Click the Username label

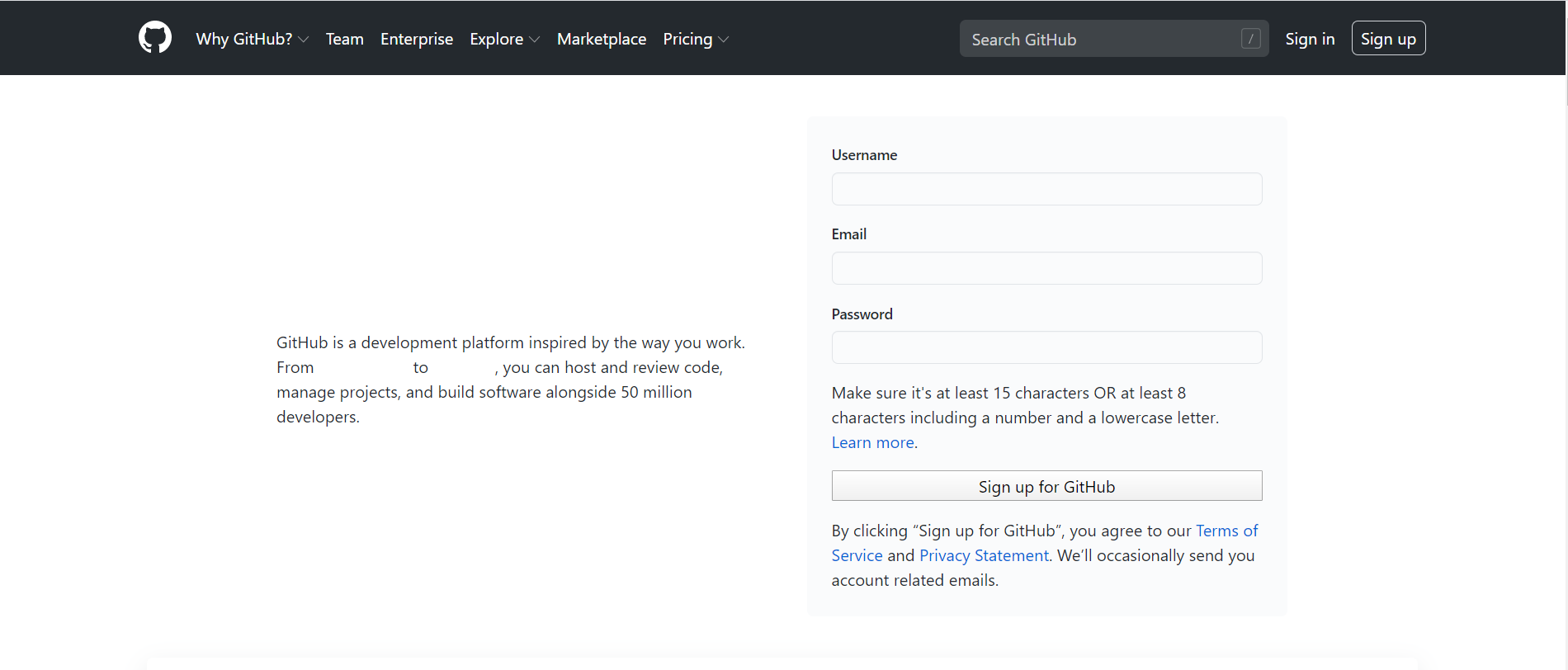864,155
